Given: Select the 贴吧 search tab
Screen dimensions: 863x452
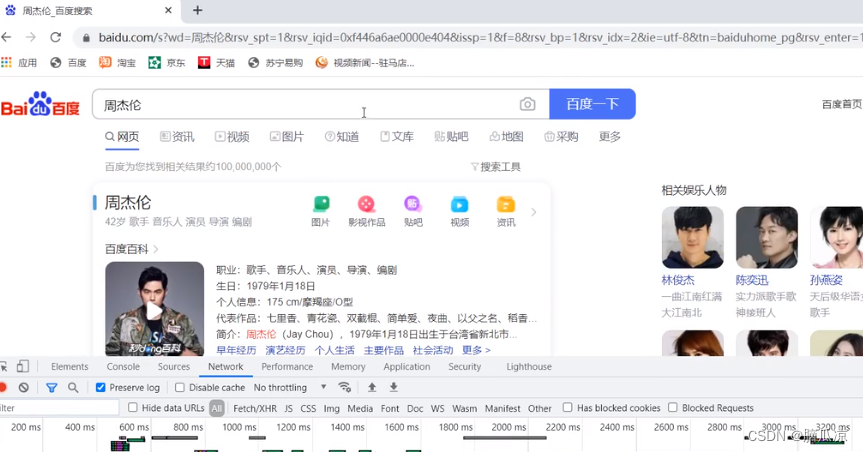Looking at the screenshot, I should click(451, 137).
